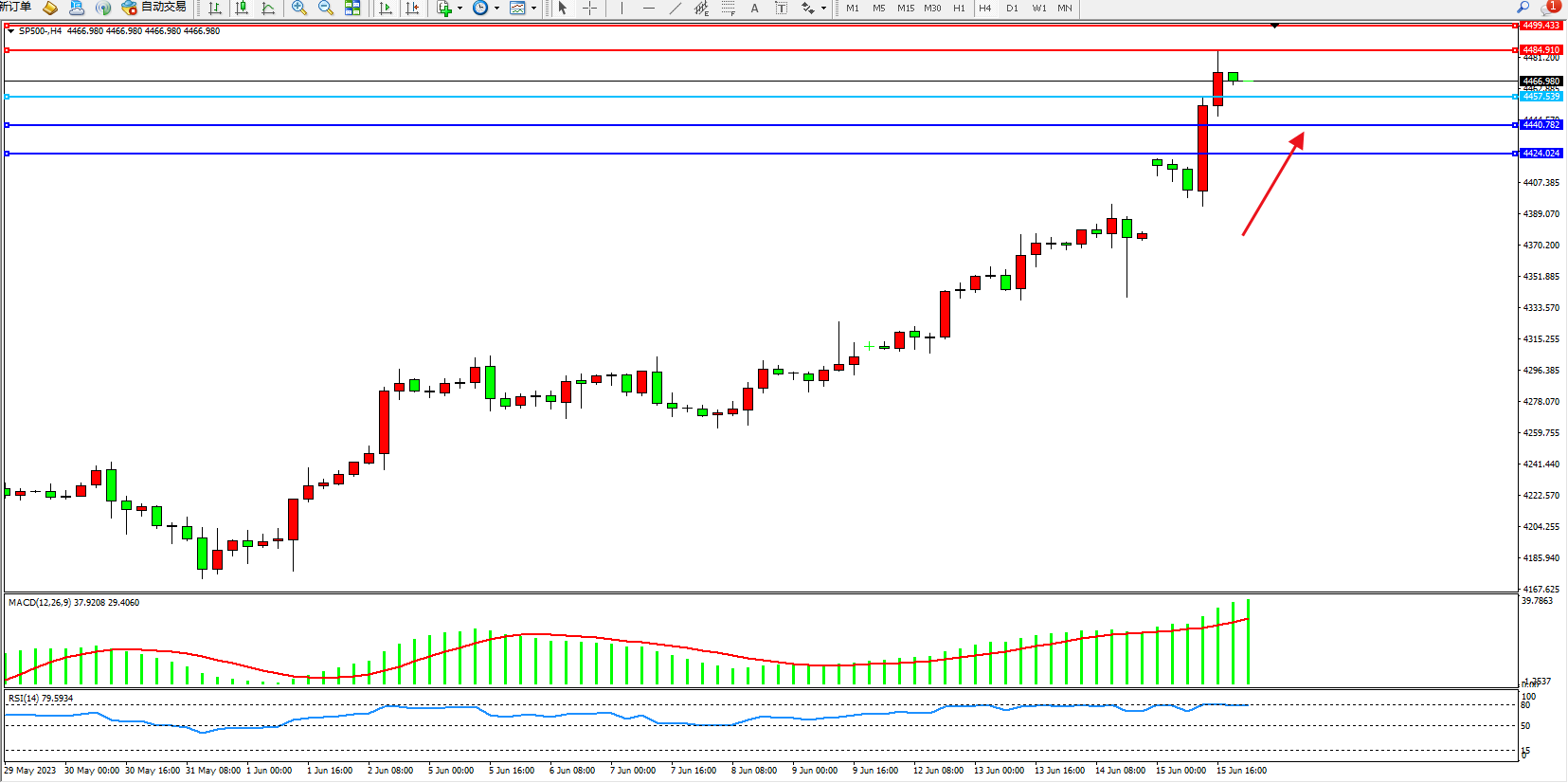This screenshot has height=783, width=1568.
Task: Draw a vertical line tool
Action: click(622, 8)
